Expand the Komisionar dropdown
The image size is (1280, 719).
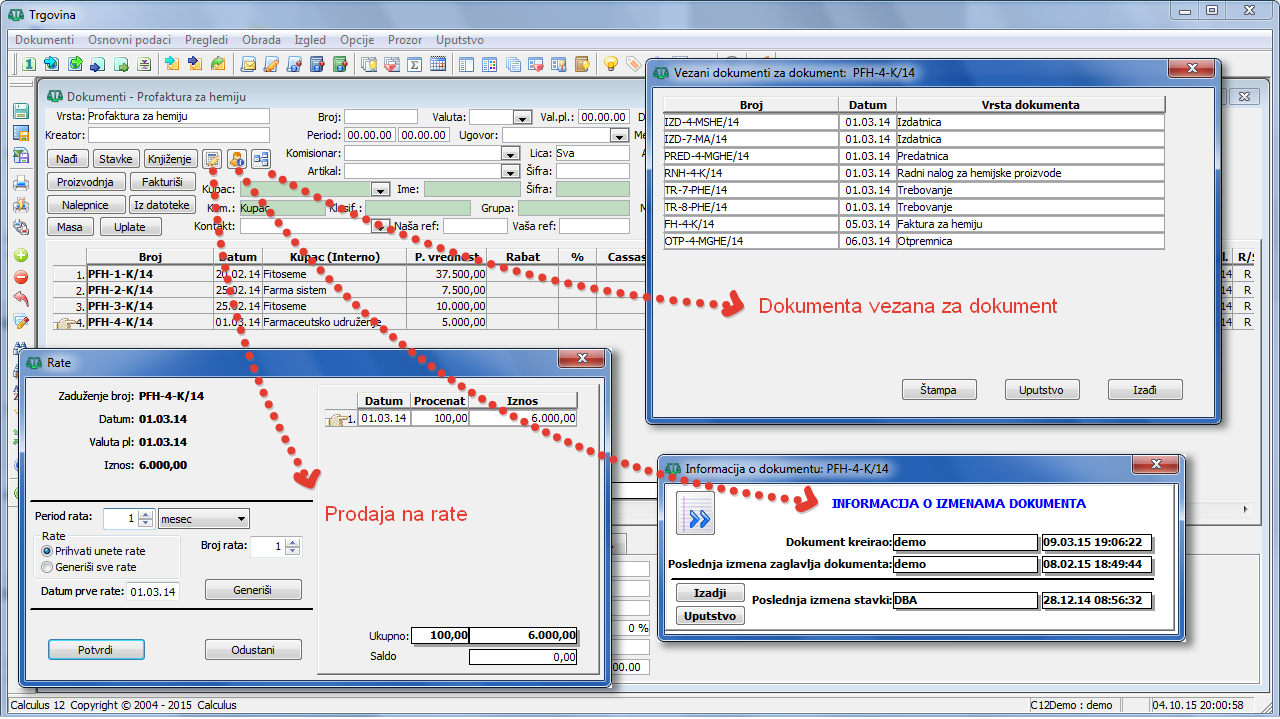[x=510, y=154]
